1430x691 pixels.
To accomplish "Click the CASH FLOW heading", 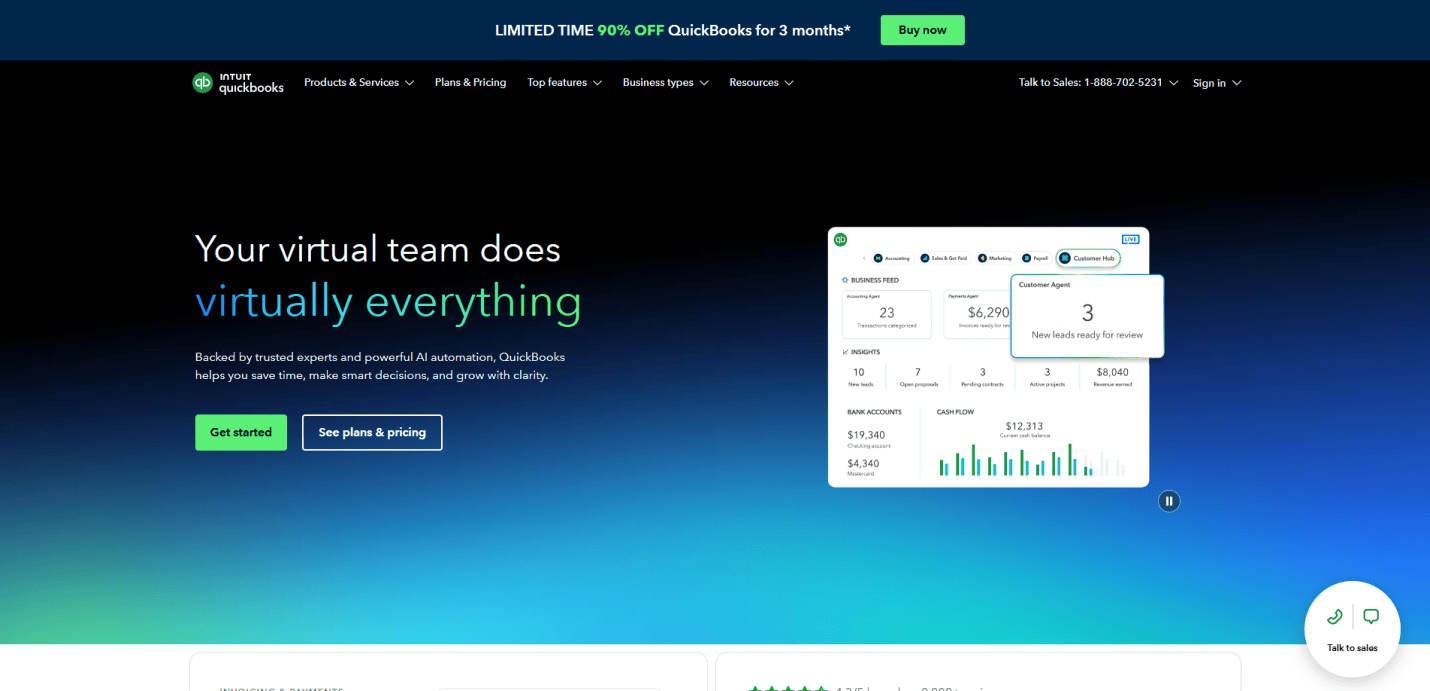I will tap(955, 412).
